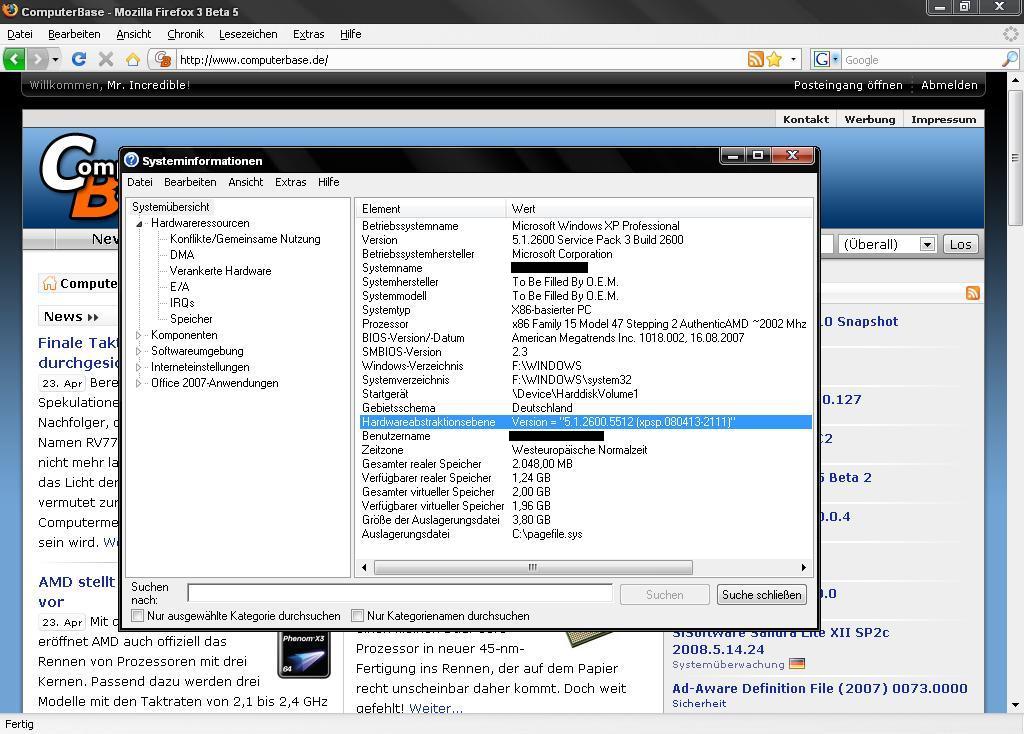Screen dimensions: 1024x734
Task: Open the address bar history dropdown
Action: coord(793,59)
